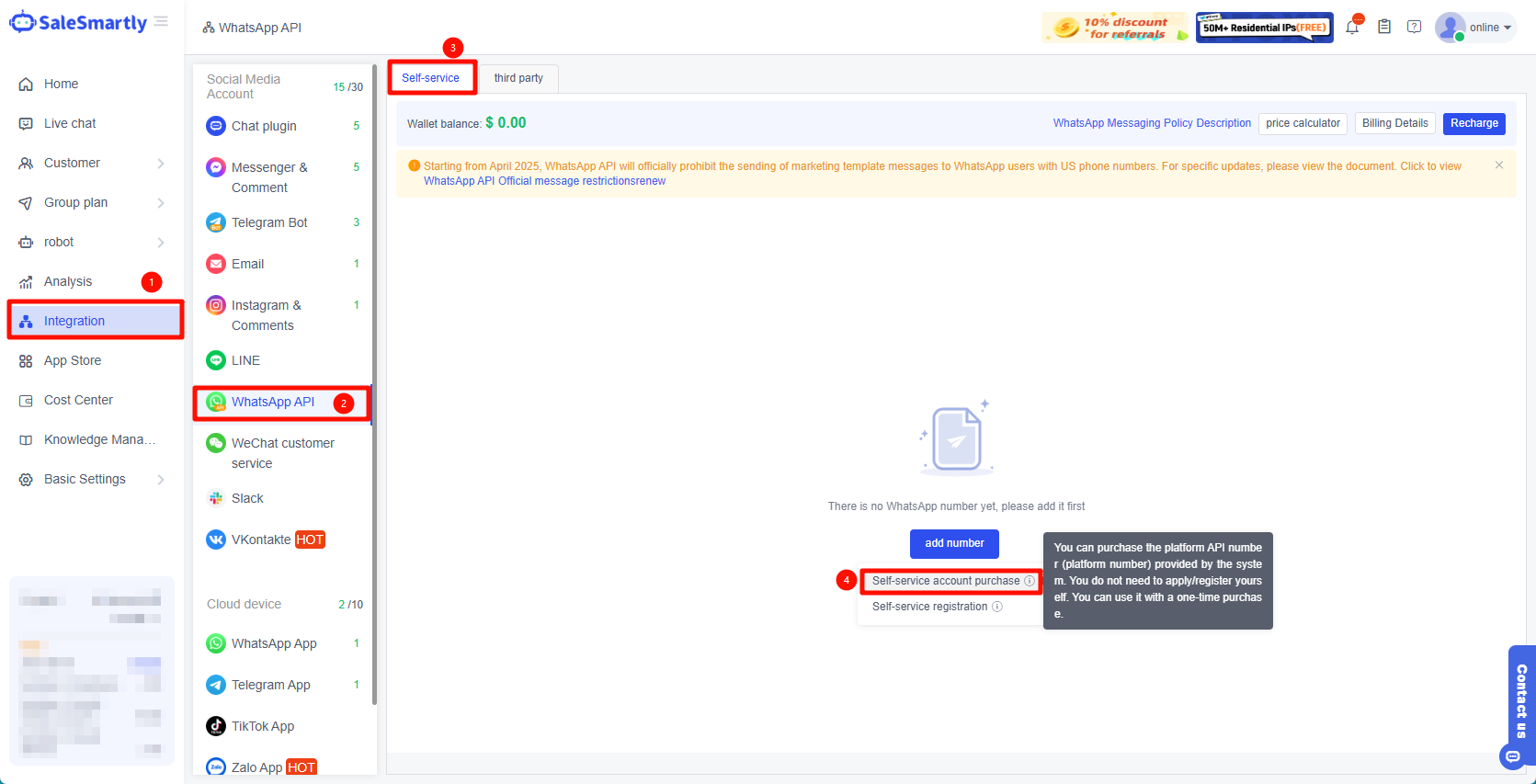The width and height of the screenshot is (1536, 784).
Task: Click the Messenger & Comment icon
Action: [216, 167]
